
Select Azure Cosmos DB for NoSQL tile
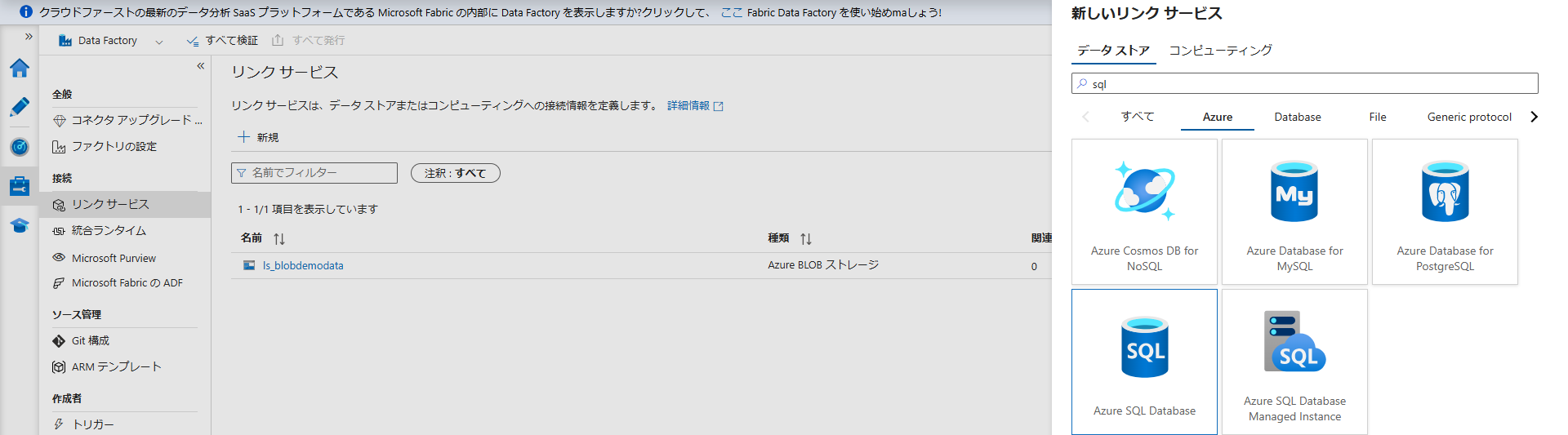pos(1144,211)
